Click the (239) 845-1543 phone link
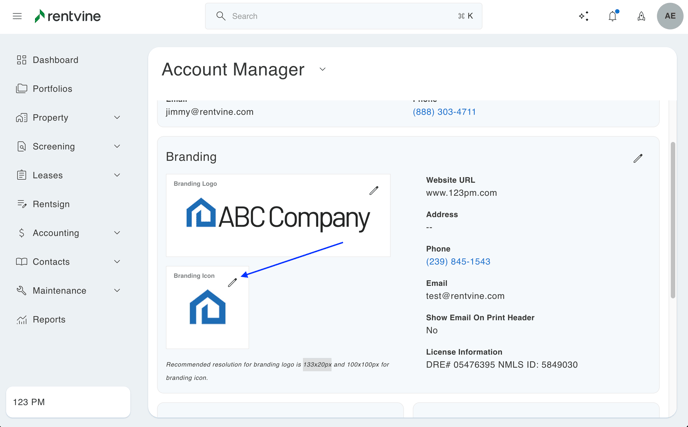Viewport: 688px width, 427px height. pos(458,262)
